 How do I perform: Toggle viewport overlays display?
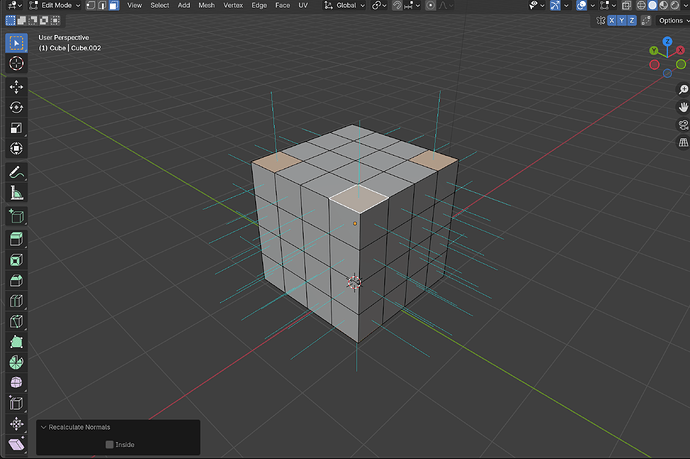581,5
